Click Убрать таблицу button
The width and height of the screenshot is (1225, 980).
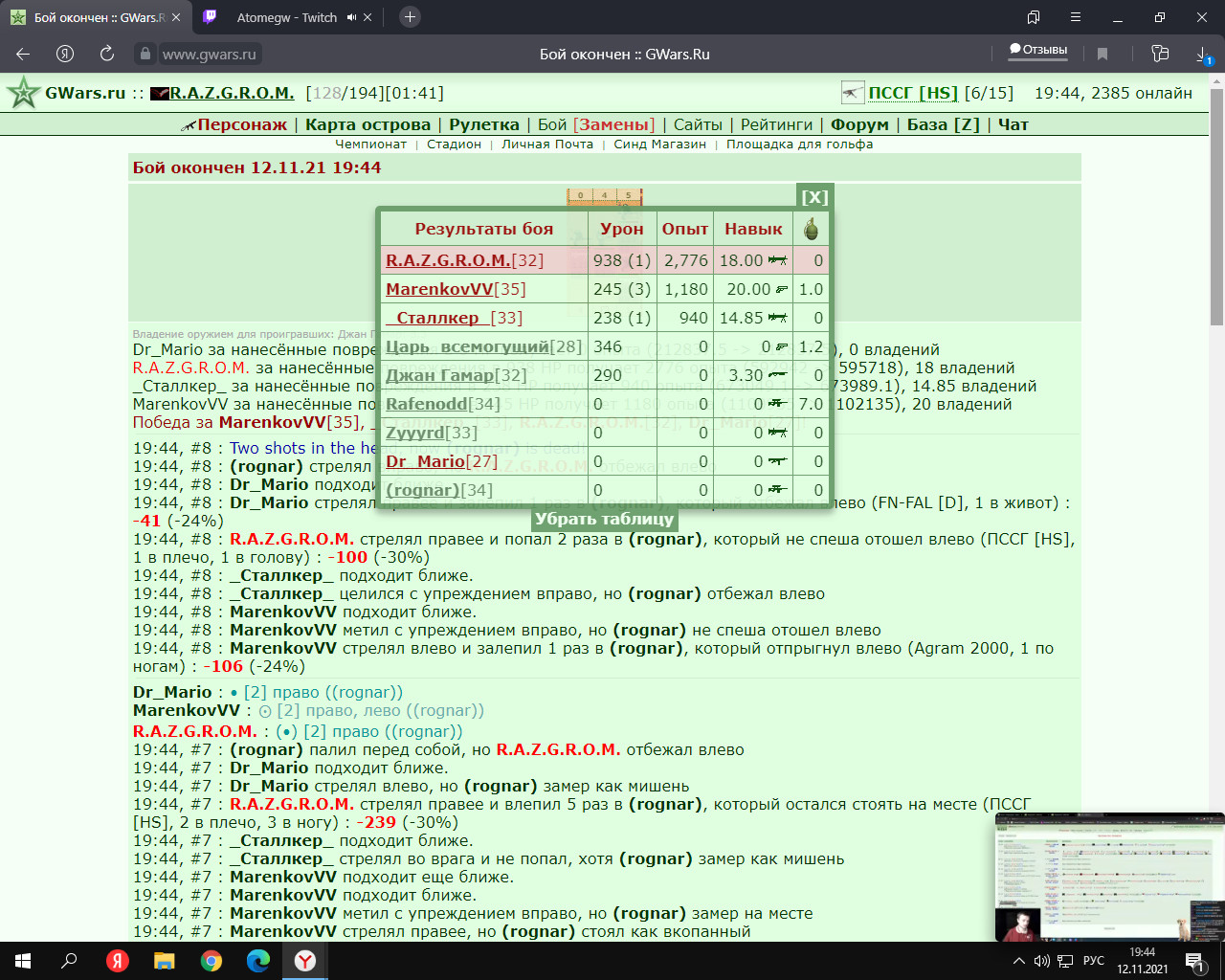(x=604, y=520)
